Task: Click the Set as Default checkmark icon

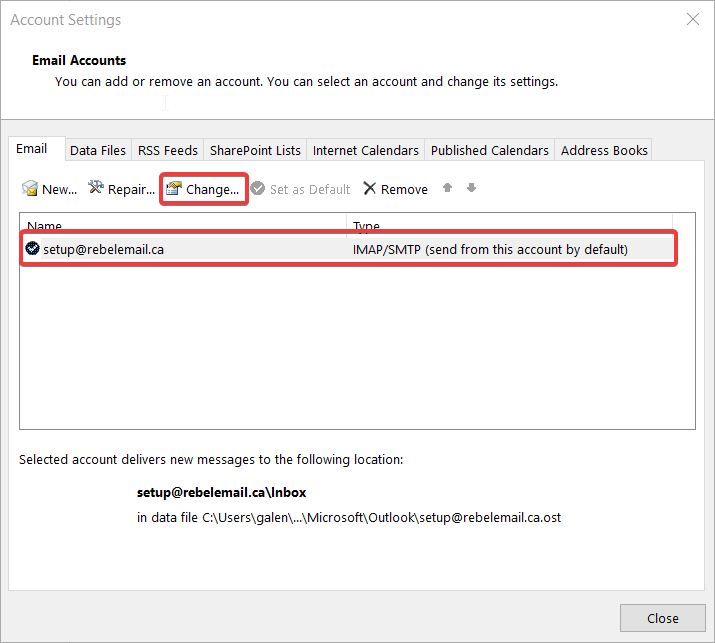Action: [258, 188]
